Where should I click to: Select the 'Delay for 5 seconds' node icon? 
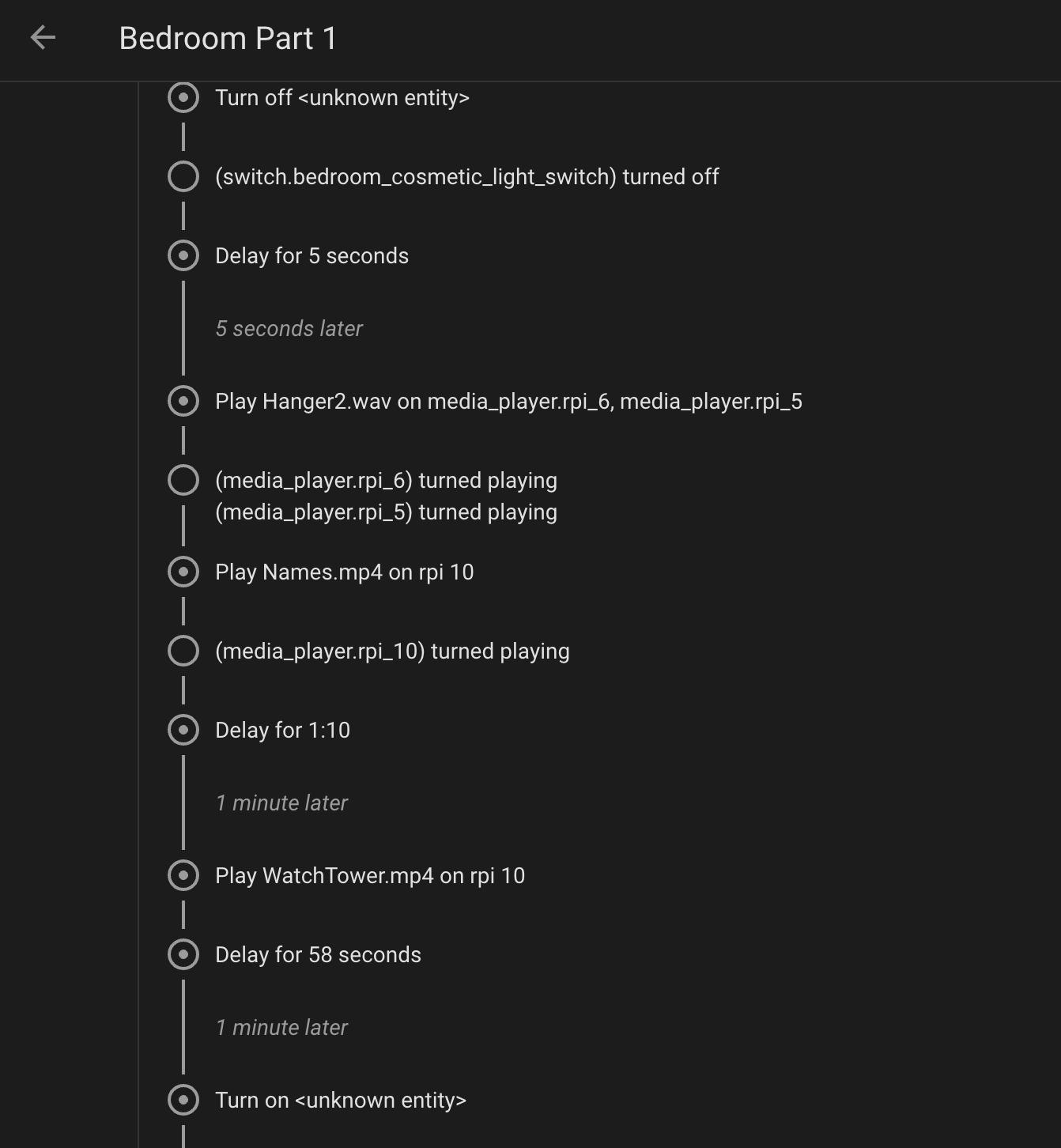coord(183,255)
